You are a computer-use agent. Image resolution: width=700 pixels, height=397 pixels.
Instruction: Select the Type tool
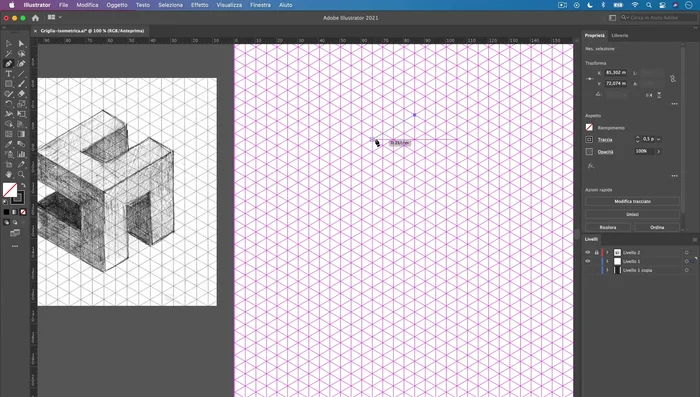pyautogui.click(x=8, y=74)
